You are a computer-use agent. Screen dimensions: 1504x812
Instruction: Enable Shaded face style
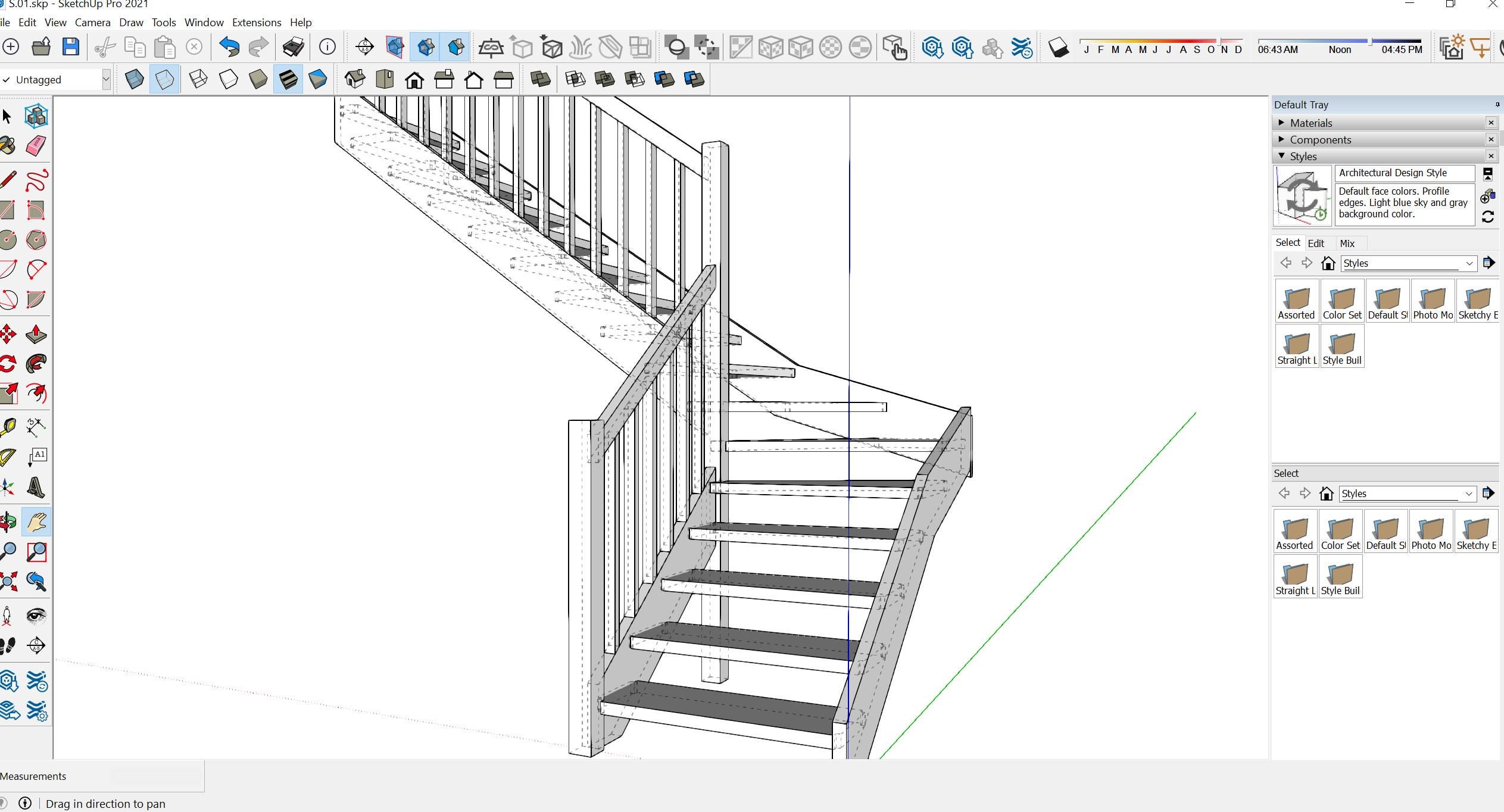click(x=258, y=79)
